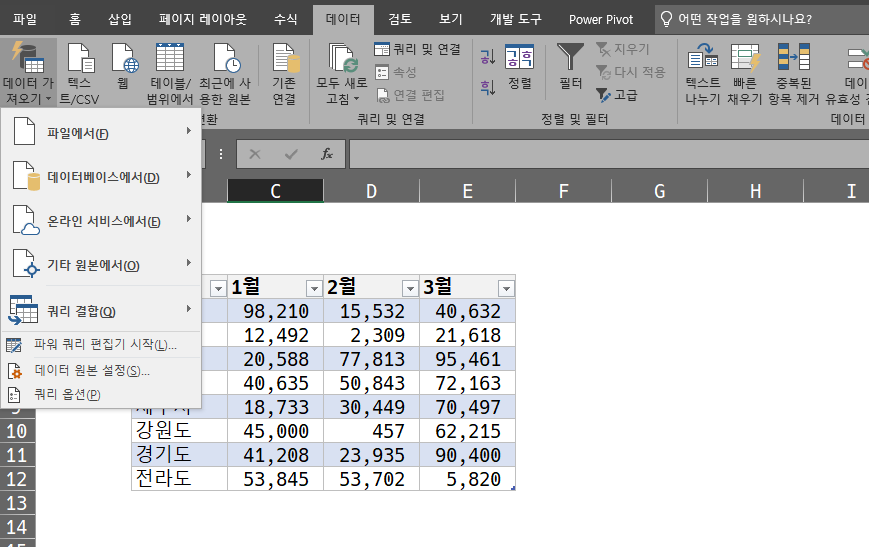Click the fx insert function icon

pos(327,154)
